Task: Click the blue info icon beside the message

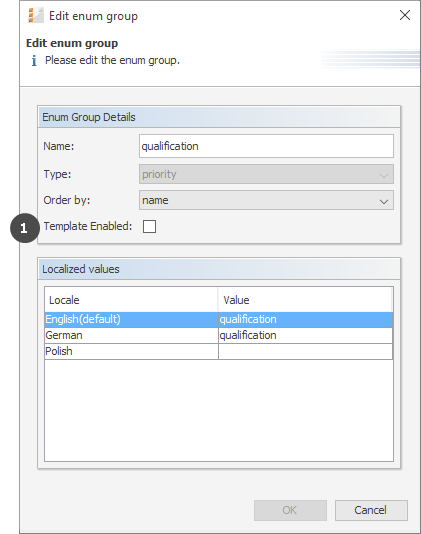Action: point(34,61)
